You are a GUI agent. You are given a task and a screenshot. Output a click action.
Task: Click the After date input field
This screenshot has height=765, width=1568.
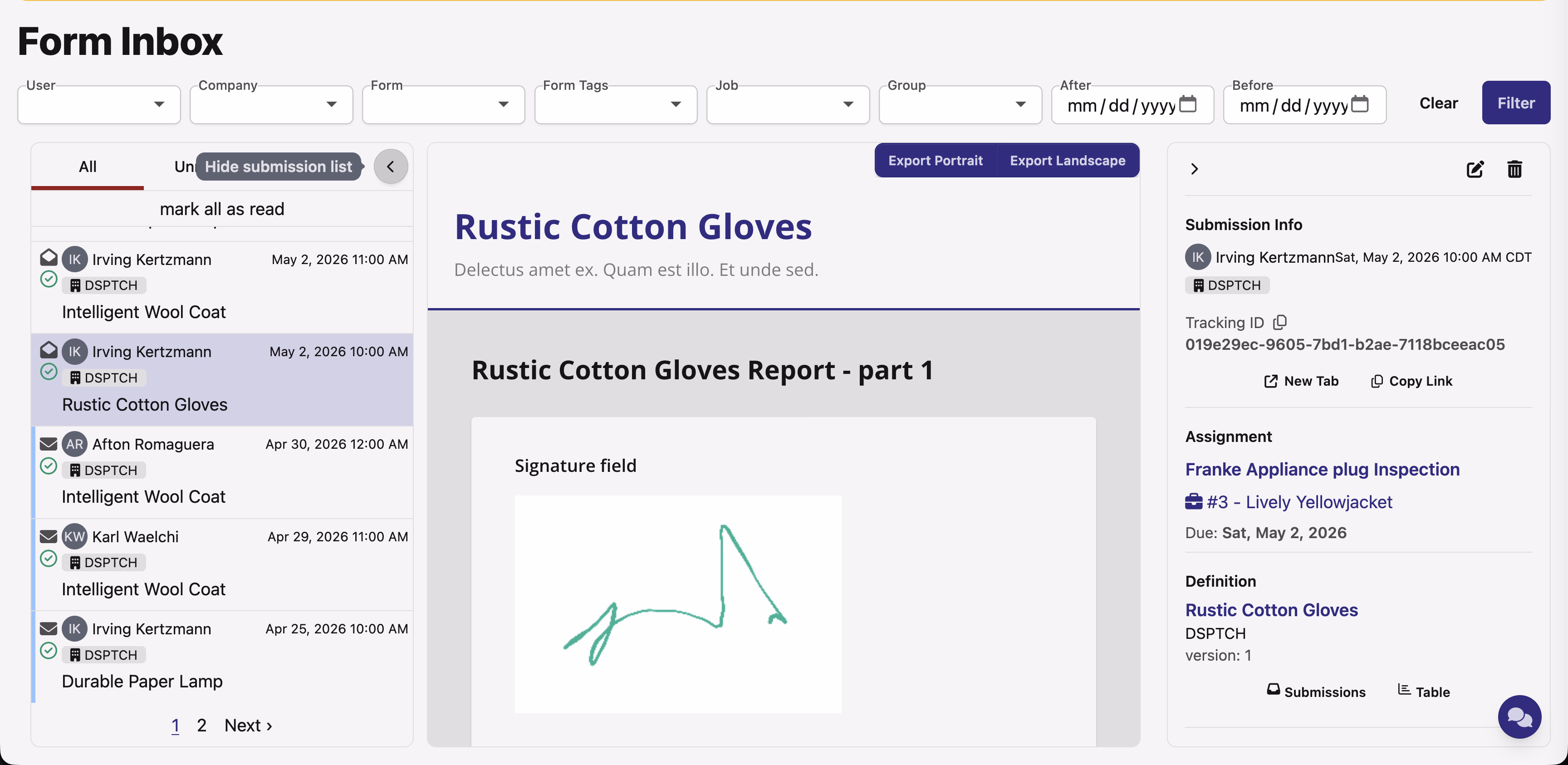(x=1133, y=105)
